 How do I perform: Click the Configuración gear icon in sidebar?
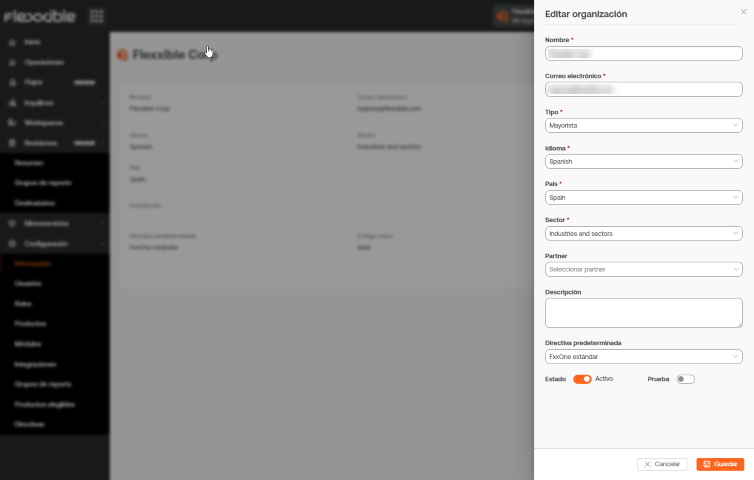[13, 244]
